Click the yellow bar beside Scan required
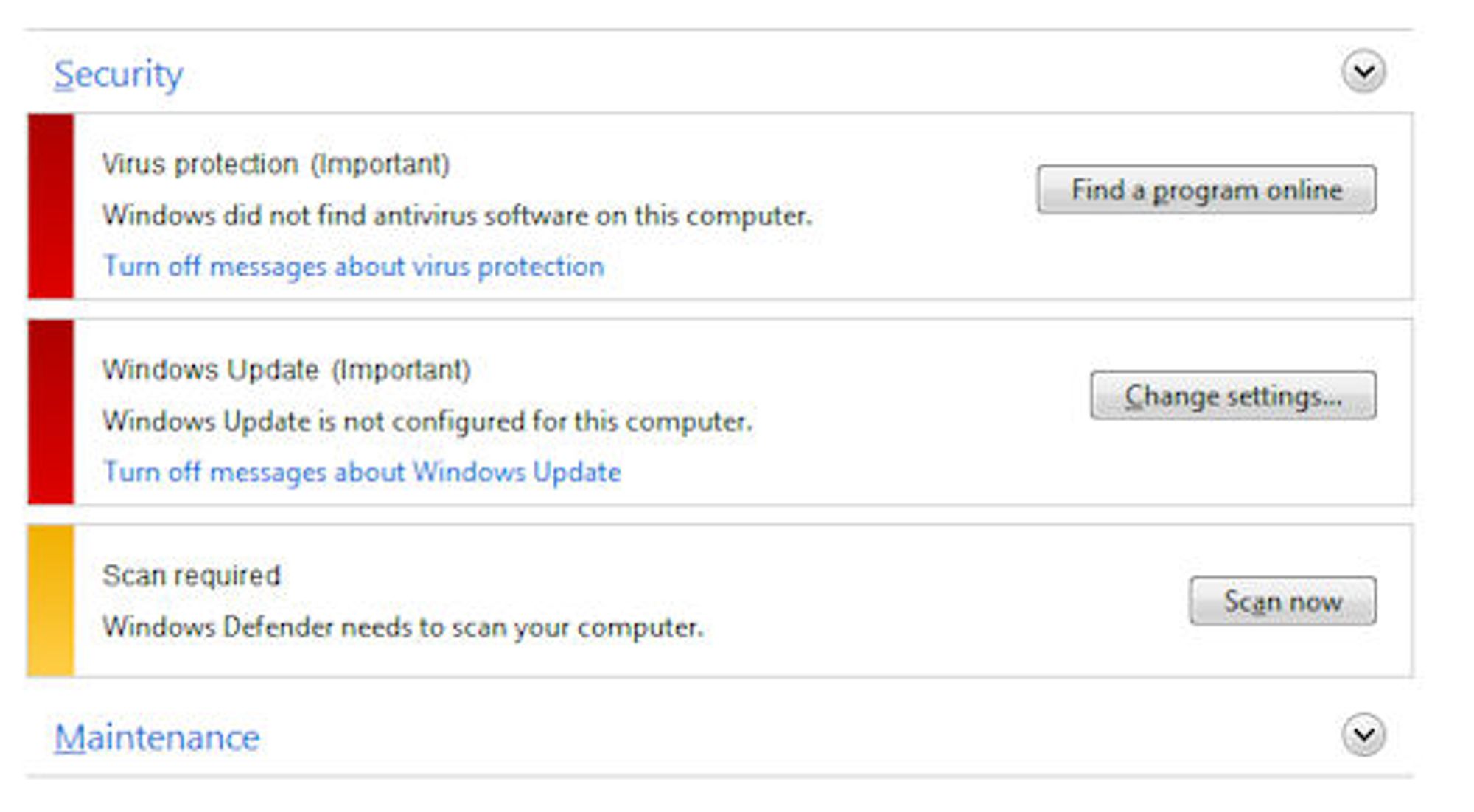The image size is (1474, 812). [51, 601]
